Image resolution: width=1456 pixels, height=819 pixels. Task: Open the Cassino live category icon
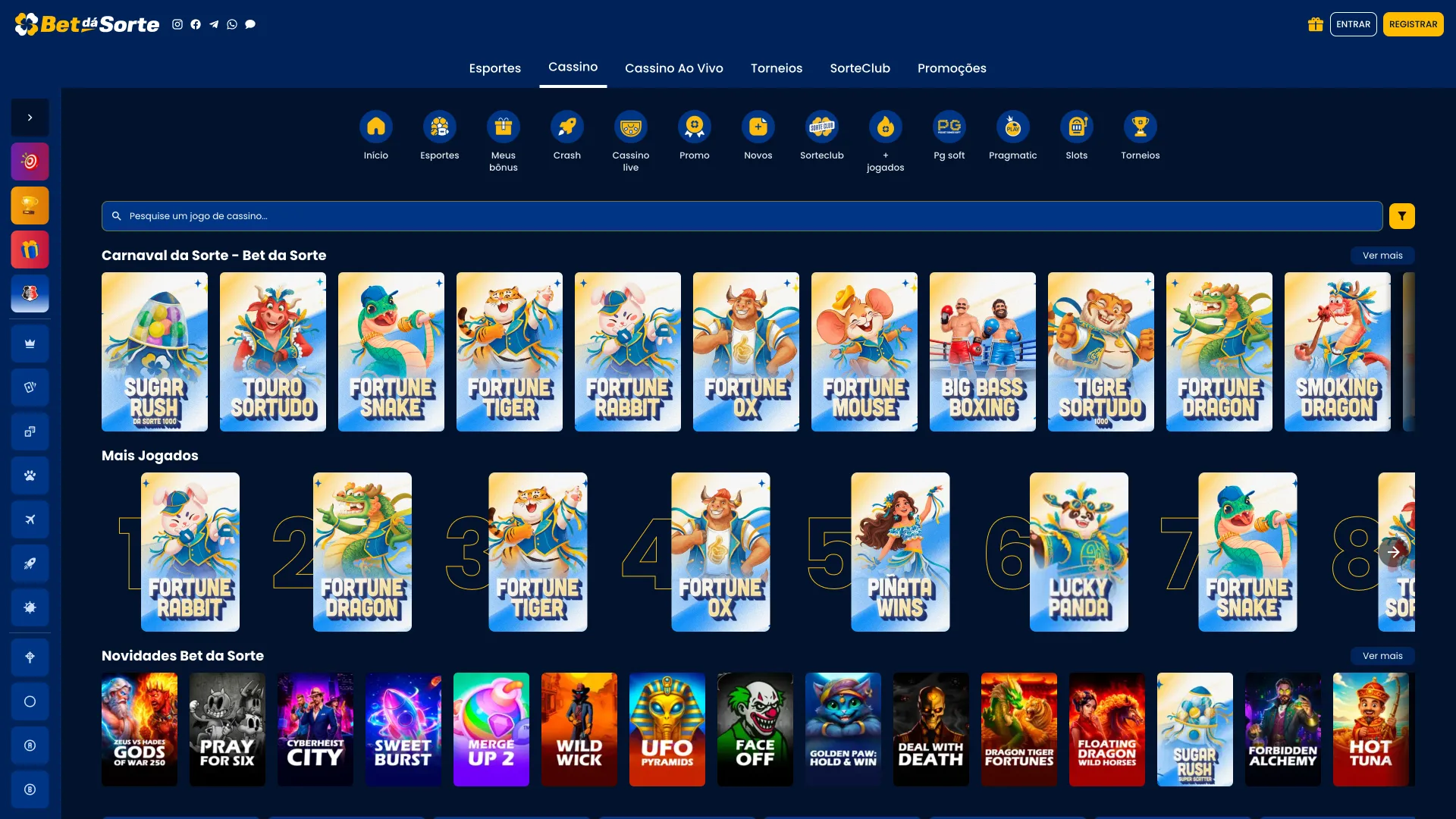click(x=631, y=127)
